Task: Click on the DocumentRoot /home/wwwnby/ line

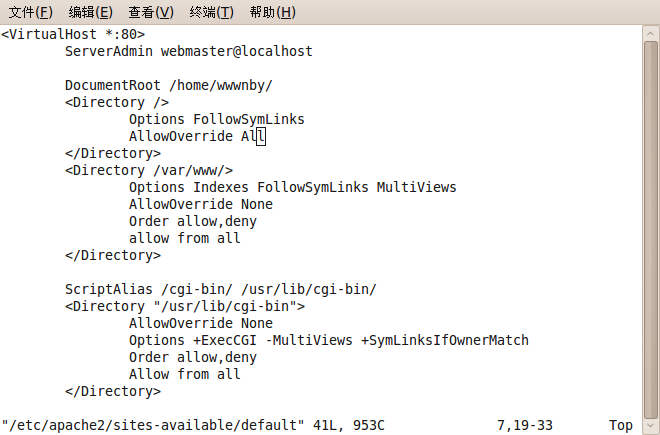Action: [x=169, y=85]
